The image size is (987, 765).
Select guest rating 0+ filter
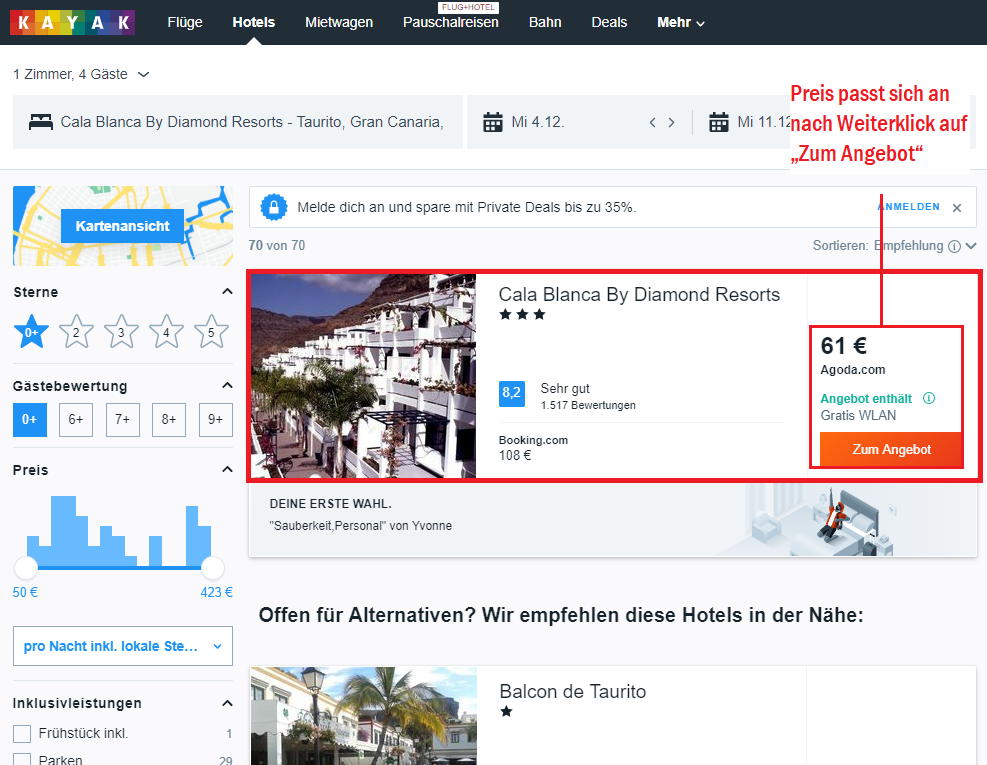[x=30, y=419]
